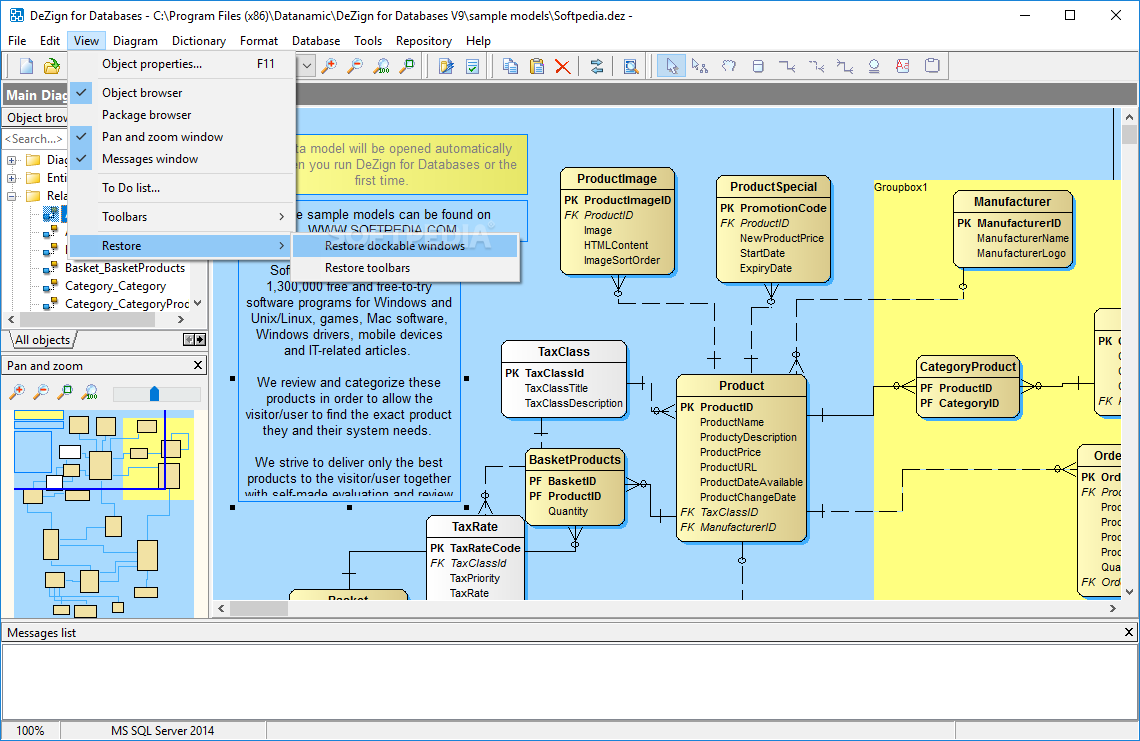Select Category_Category in object tree
Image resolution: width=1140 pixels, height=741 pixels.
(116, 286)
